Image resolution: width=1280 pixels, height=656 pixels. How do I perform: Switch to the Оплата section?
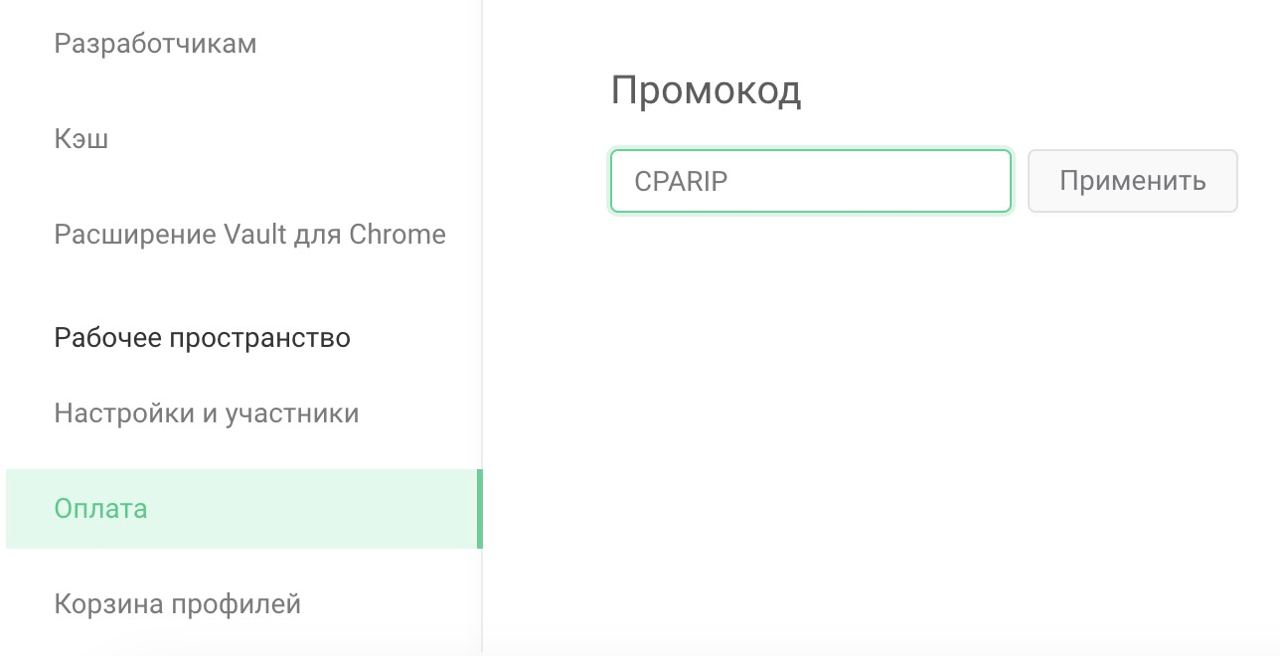pyautogui.click(x=101, y=508)
